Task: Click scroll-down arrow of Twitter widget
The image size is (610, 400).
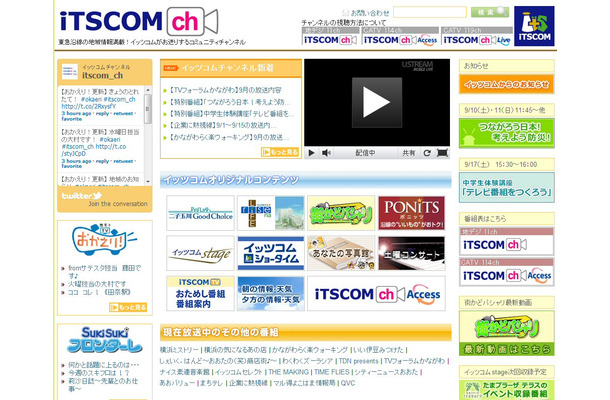Action: point(148,181)
